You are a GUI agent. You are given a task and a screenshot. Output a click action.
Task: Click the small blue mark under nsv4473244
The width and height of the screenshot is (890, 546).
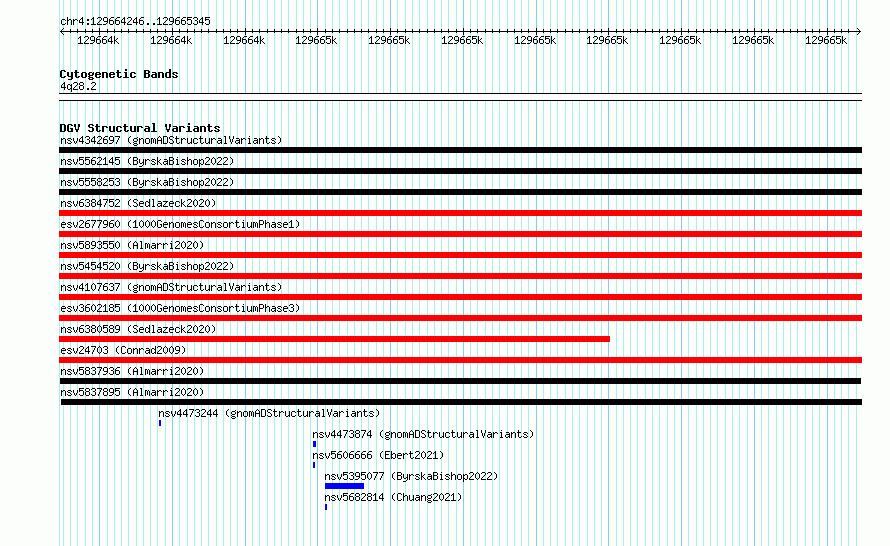point(160,423)
